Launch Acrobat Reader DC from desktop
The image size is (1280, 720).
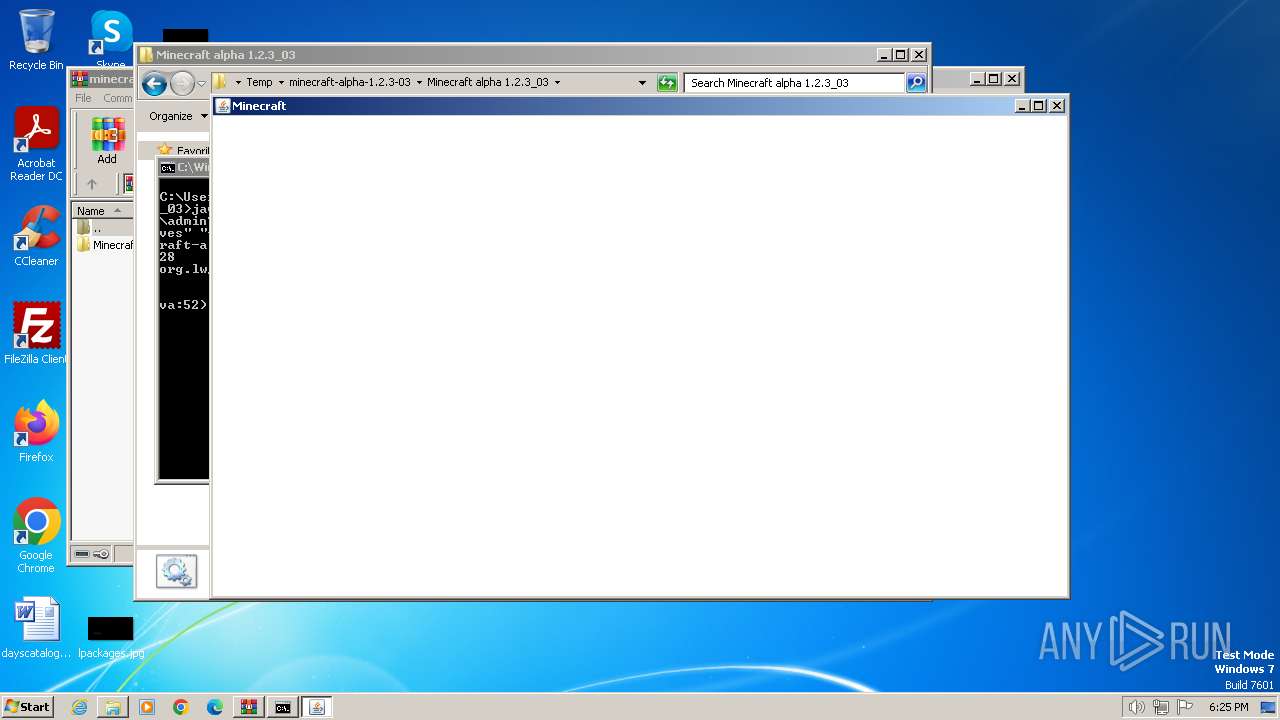(x=36, y=145)
